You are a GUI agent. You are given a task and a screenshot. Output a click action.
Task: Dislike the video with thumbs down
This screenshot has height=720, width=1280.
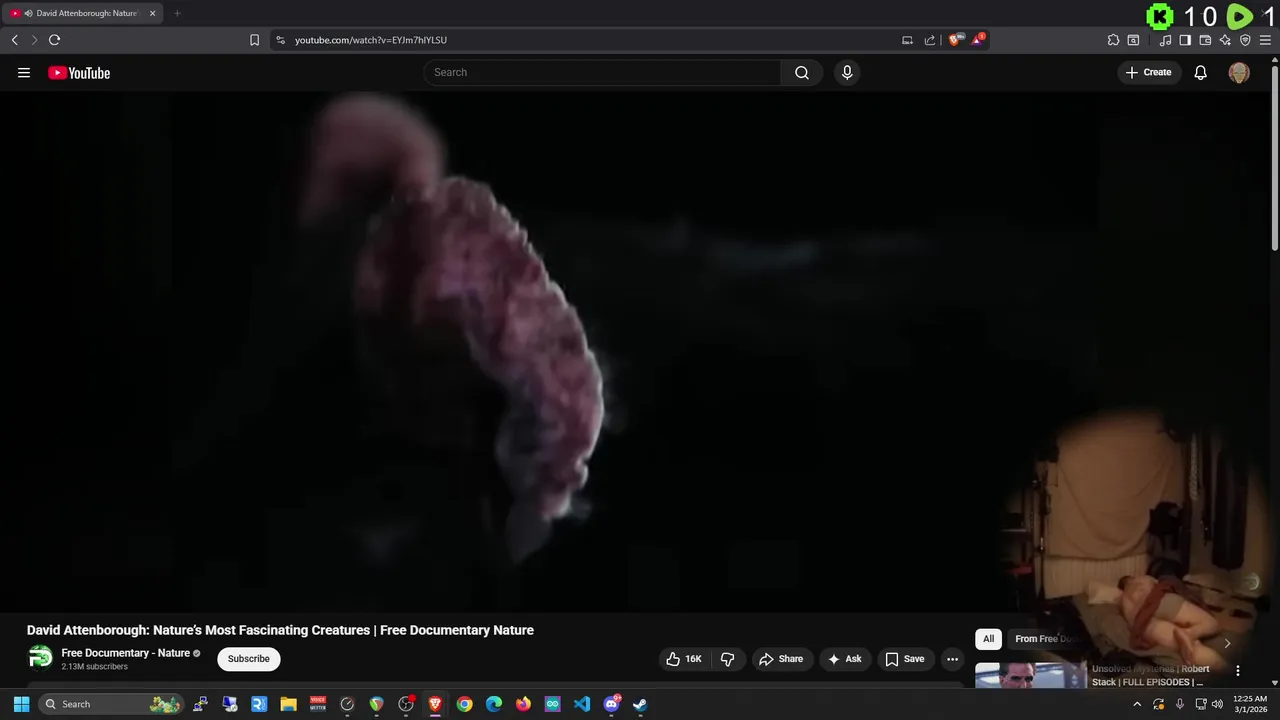[728, 659]
